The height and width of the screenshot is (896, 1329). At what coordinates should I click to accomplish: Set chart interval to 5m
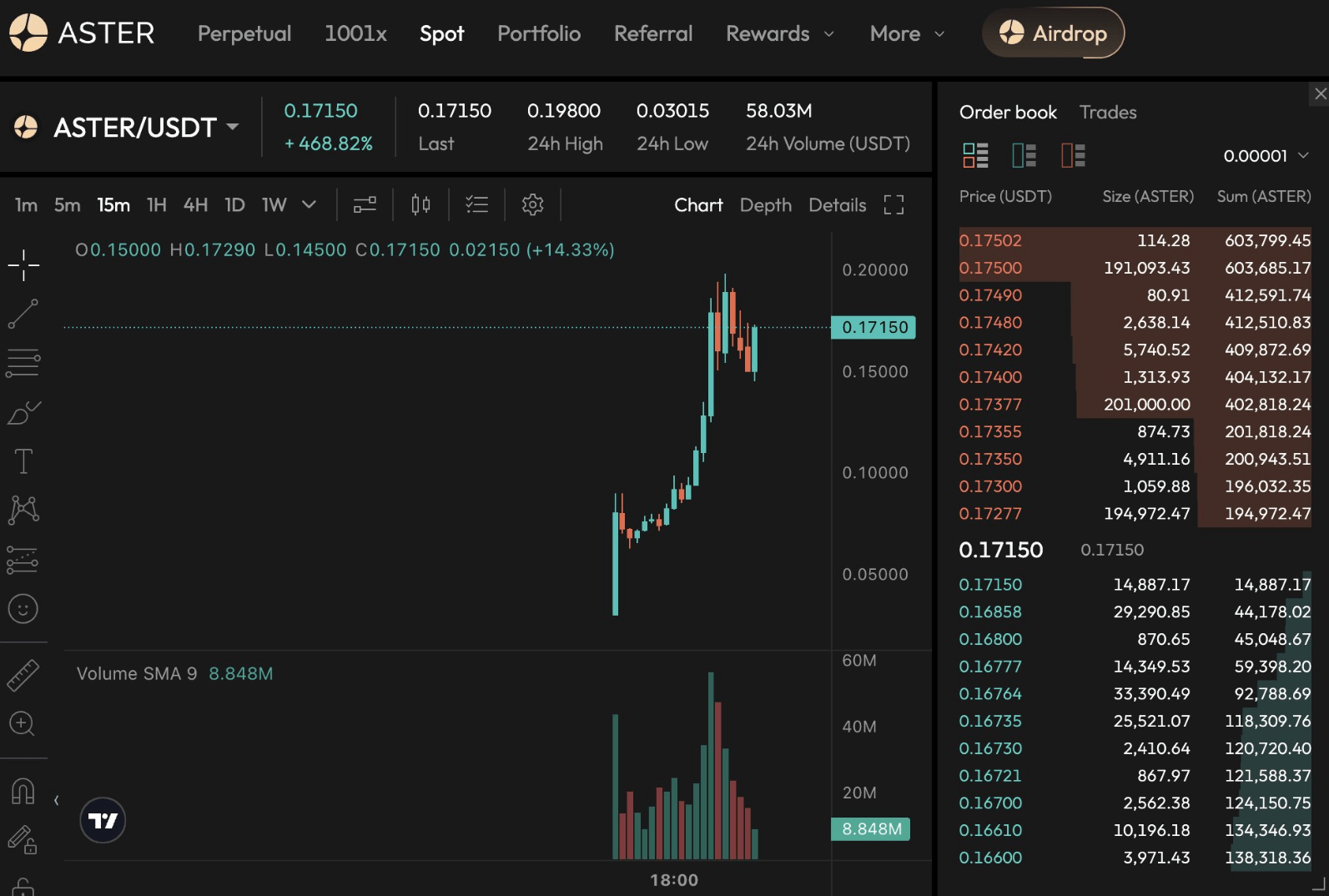click(68, 205)
